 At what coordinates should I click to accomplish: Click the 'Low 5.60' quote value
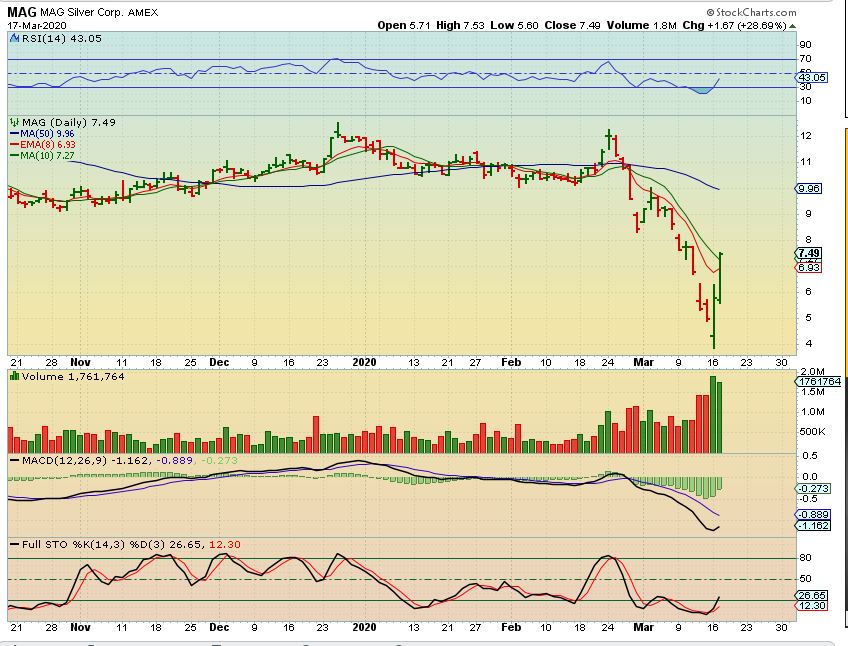click(x=514, y=25)
